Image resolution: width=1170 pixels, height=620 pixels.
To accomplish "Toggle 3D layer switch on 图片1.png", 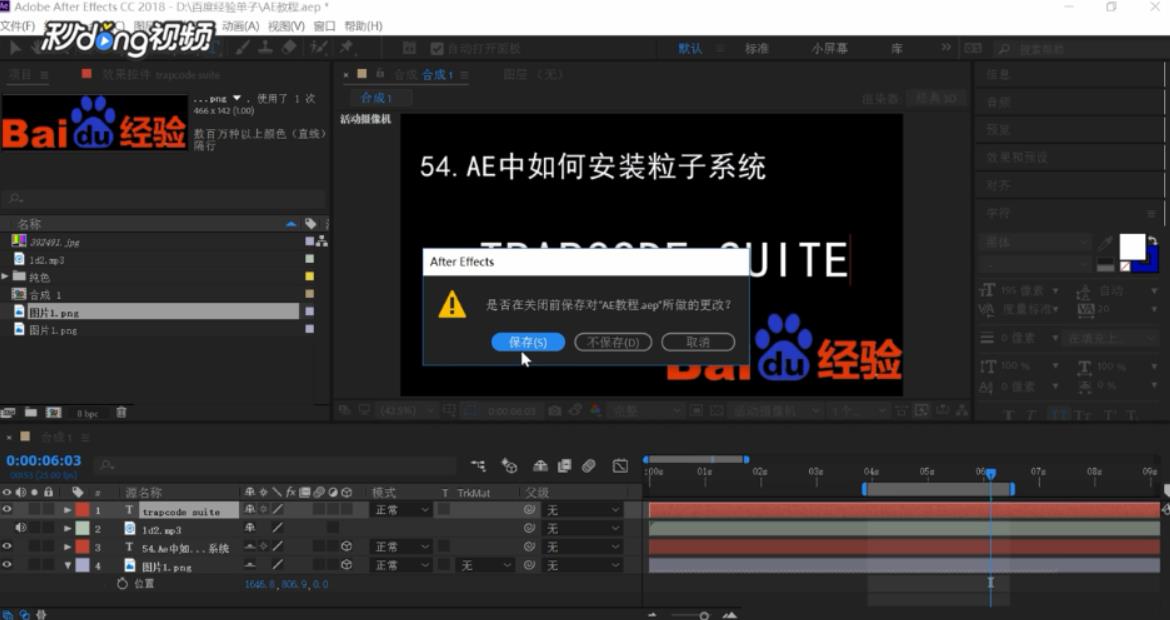I will (x=346, y=566).
